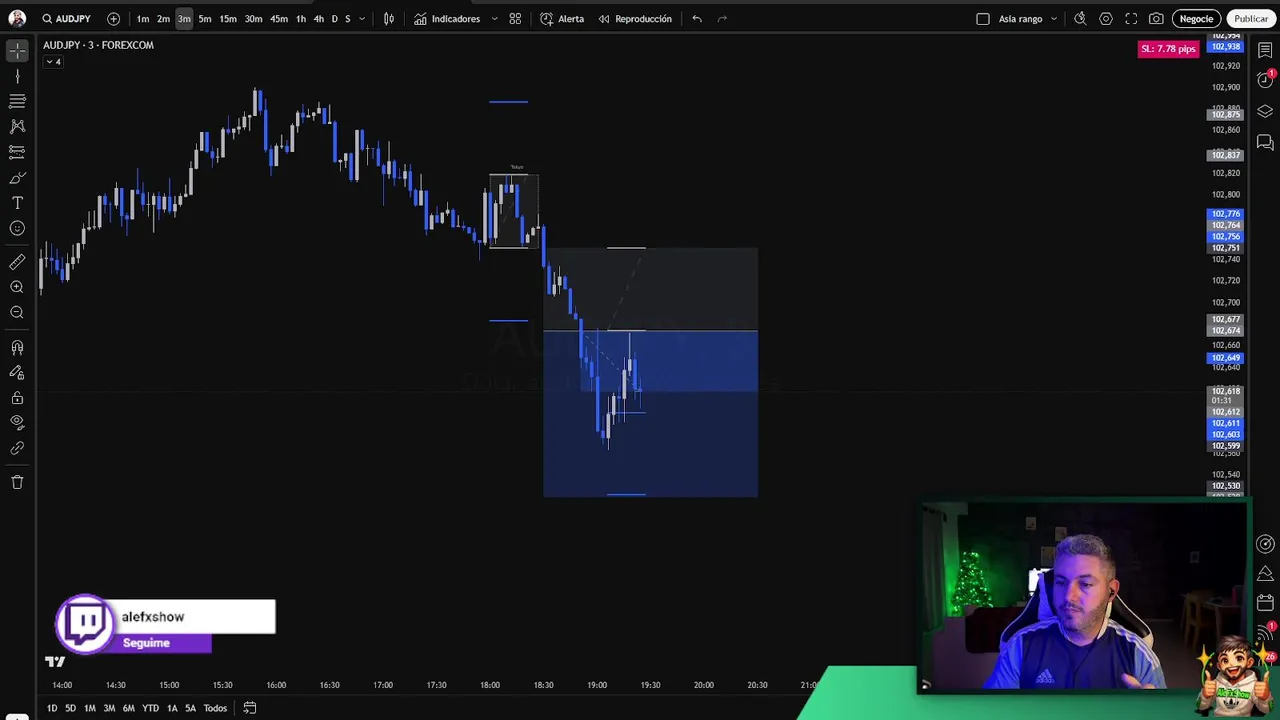The image size is (1280, 720).
Task: Toggle stay in drawing mode
Action: pyautogui.click(x=17, y=372)
